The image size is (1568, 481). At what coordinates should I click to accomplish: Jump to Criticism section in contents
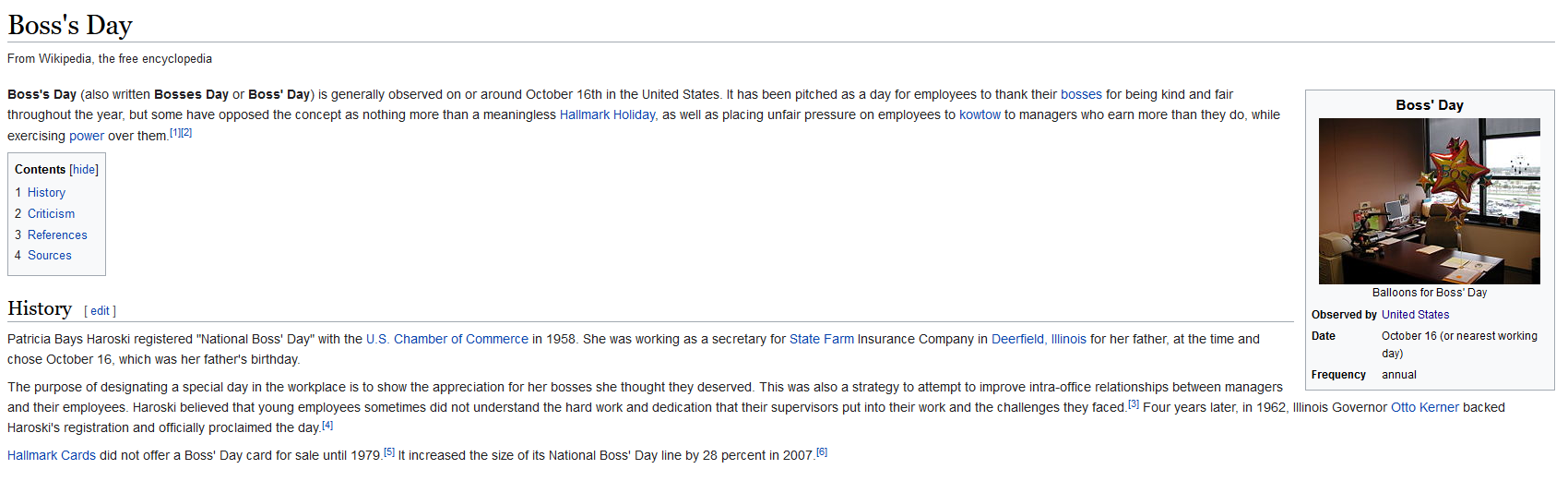point(51,213)
